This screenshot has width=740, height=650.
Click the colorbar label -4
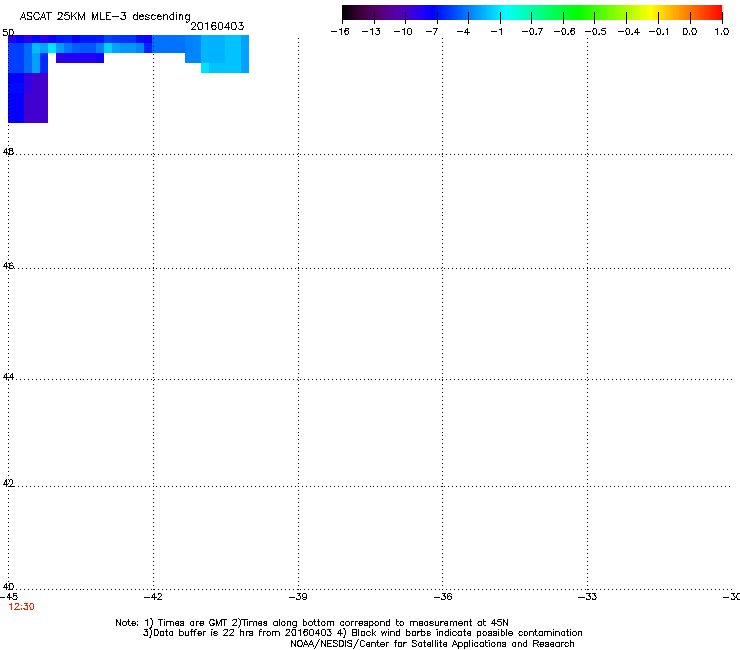(463, 32)
